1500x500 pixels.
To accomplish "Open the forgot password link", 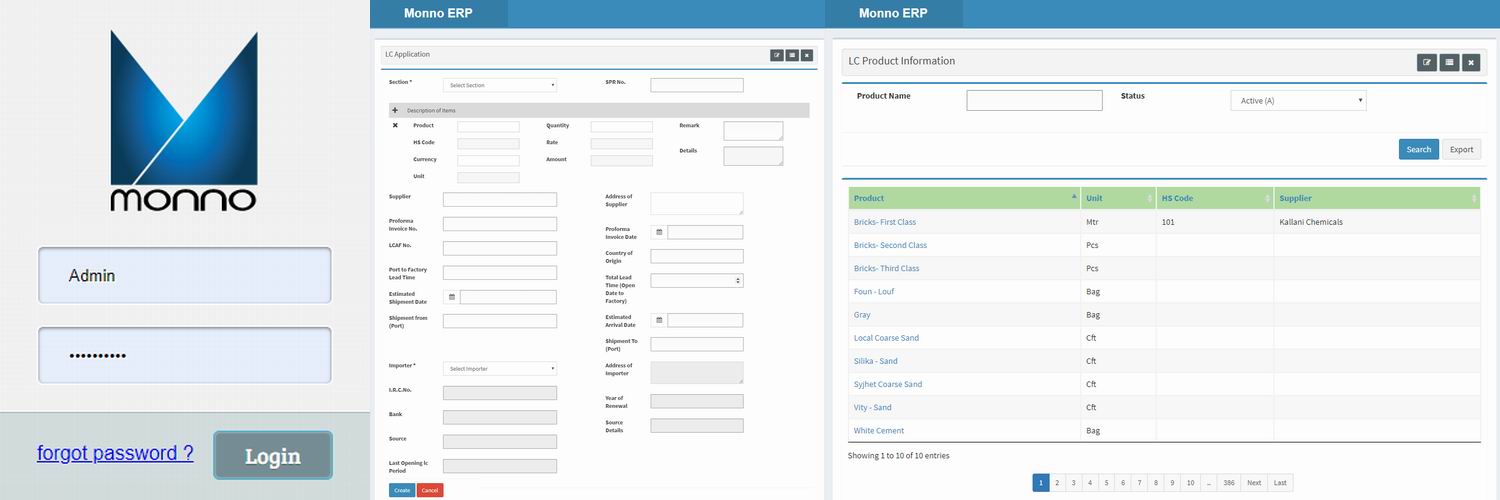I will (115, 453).
